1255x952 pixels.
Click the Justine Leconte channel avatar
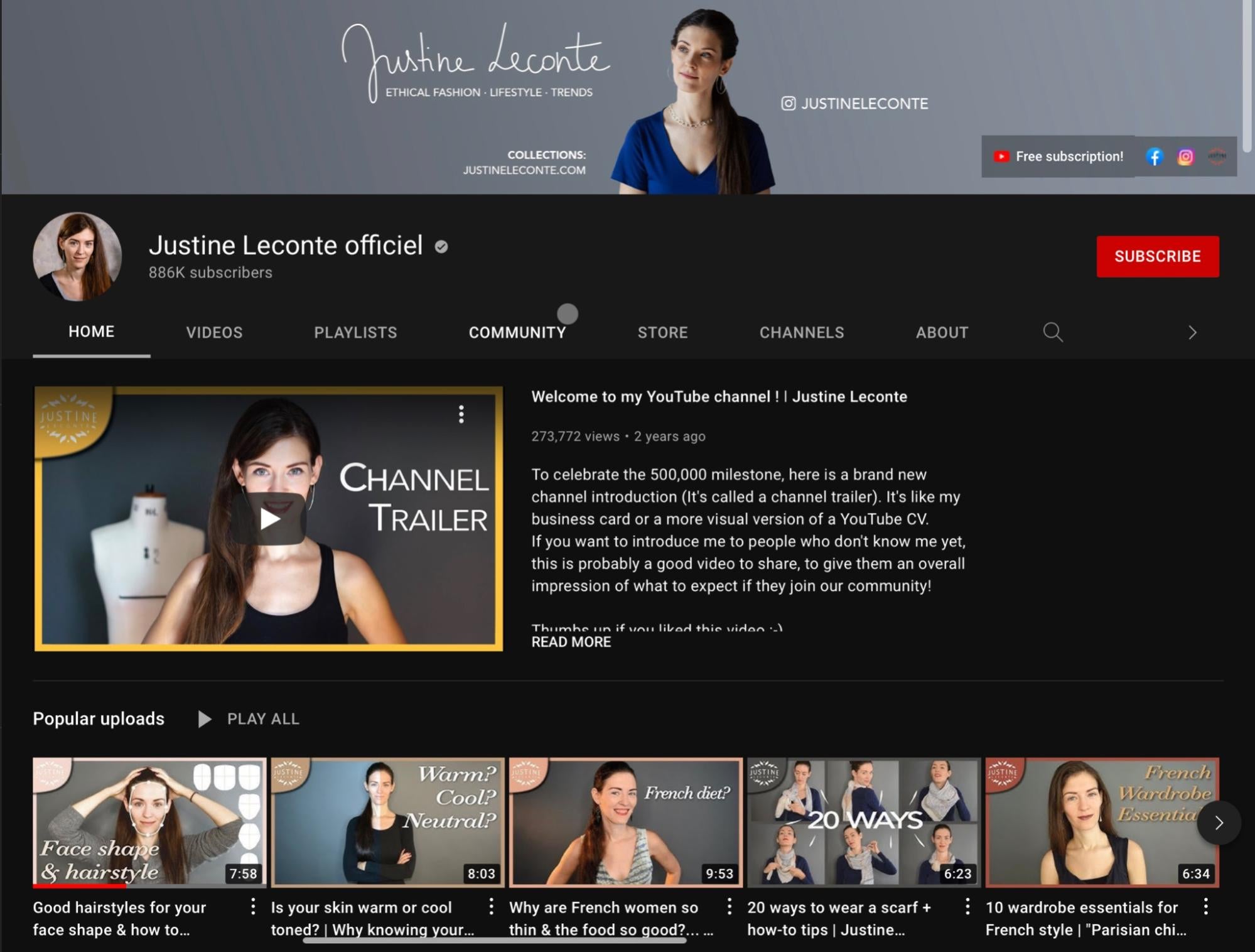tap(77, 256)
